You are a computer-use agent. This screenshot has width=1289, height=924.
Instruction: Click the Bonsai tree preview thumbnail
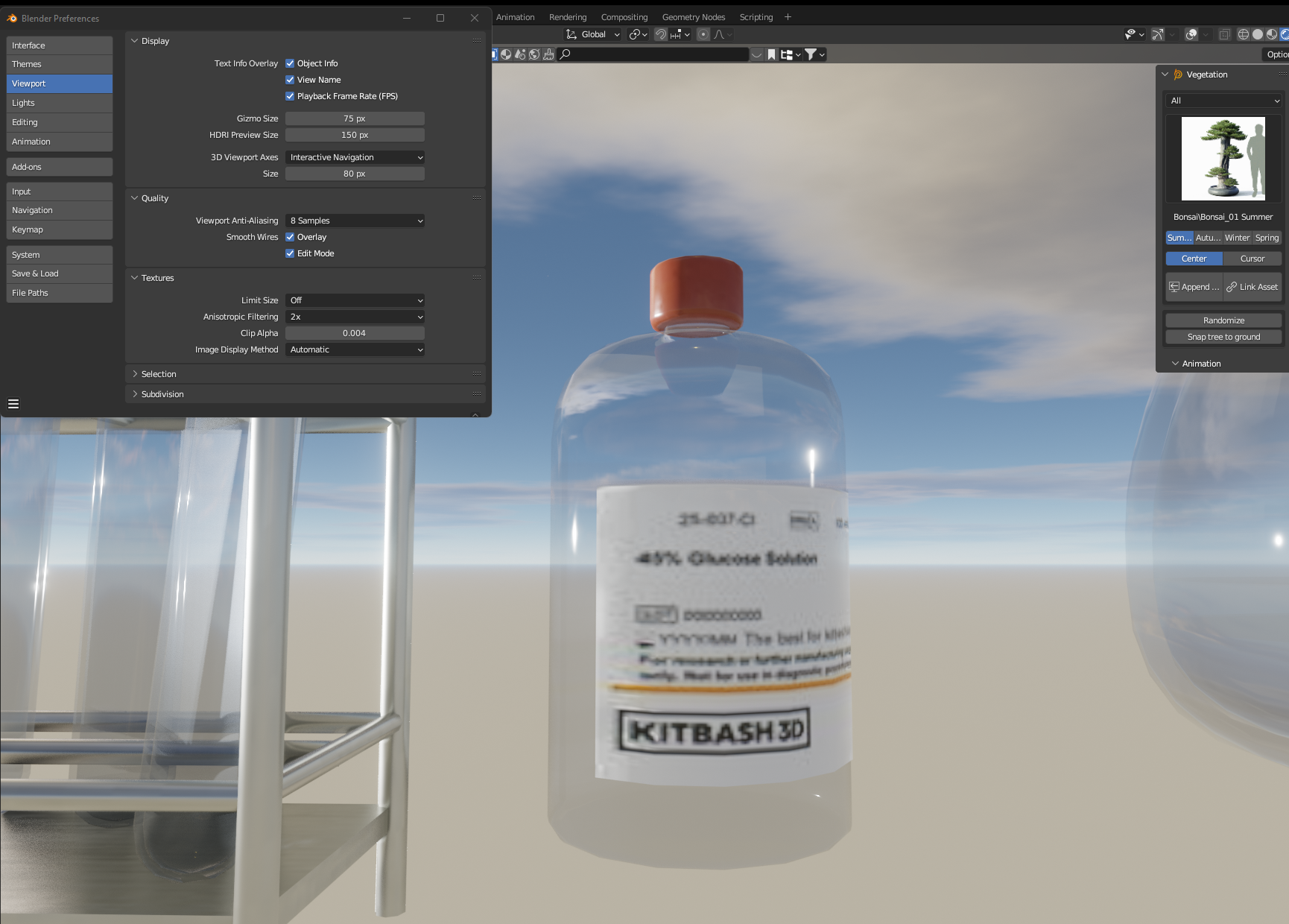coord(1223,159)
